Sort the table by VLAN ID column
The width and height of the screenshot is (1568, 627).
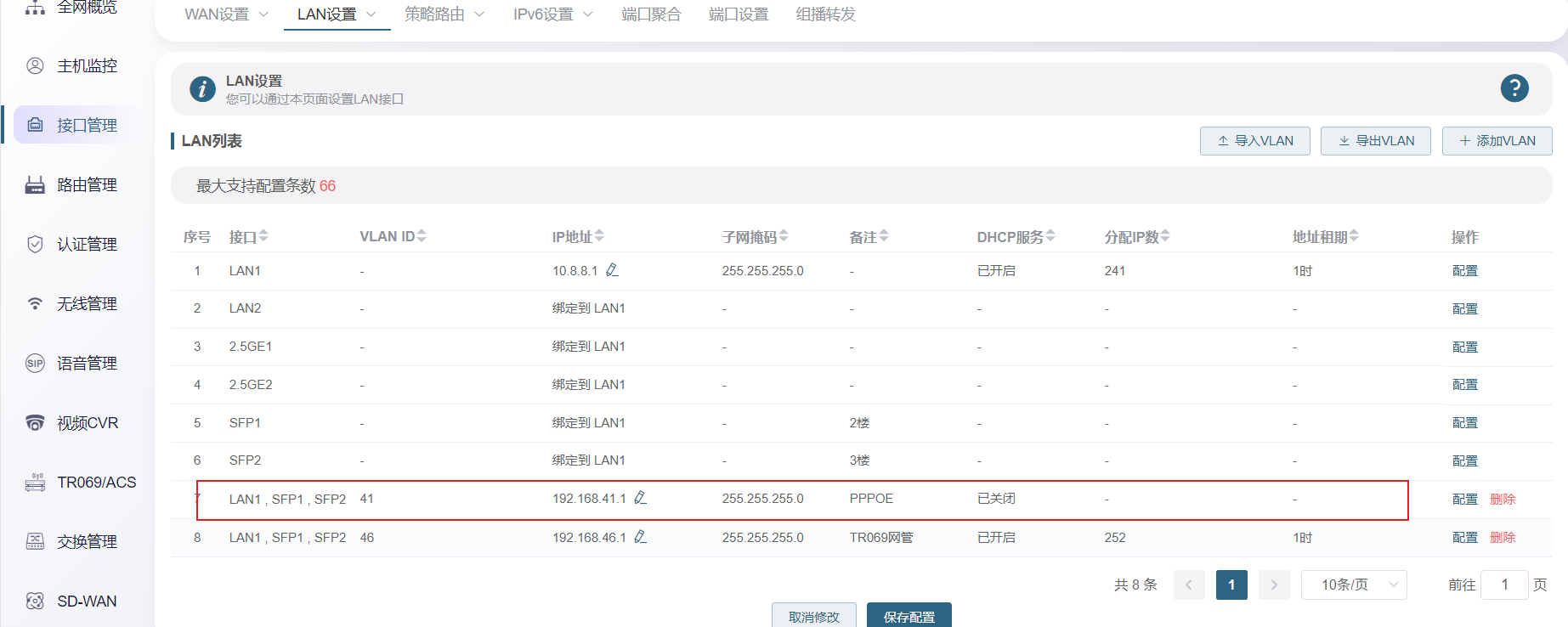[422, 236]
